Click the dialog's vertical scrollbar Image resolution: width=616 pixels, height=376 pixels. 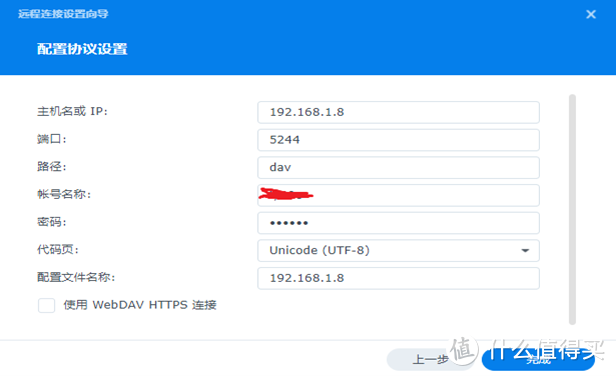click(572, 209)
